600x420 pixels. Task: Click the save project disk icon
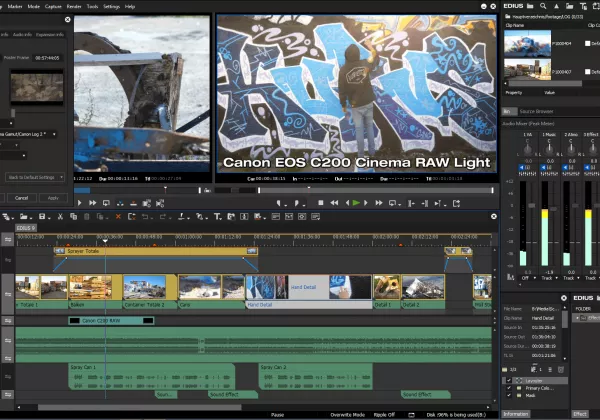[x=42, y=217]
